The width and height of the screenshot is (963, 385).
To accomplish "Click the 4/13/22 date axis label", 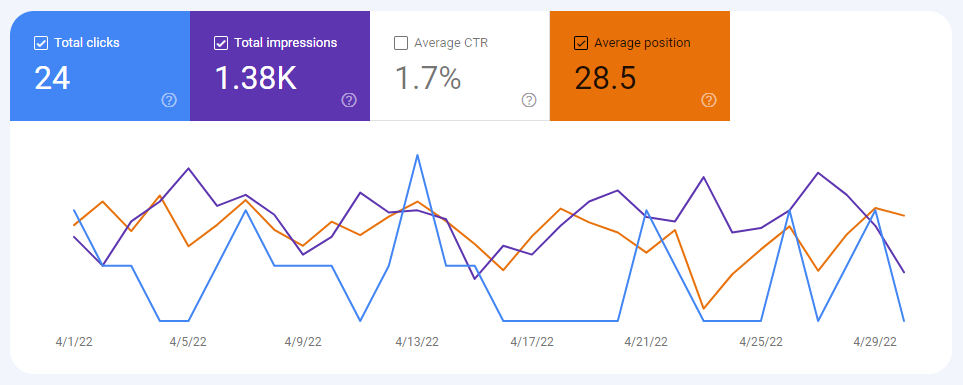I will pyautogui.click(x=417, y=342).
